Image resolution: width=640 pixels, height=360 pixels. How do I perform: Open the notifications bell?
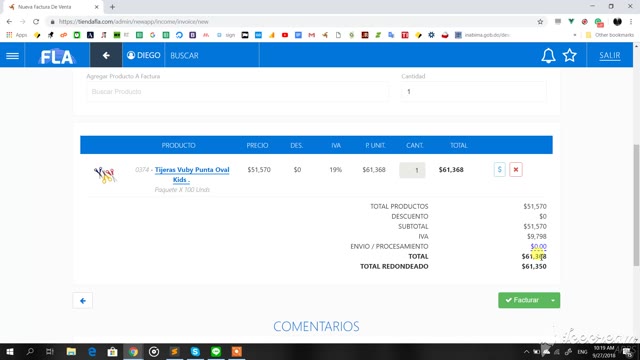[548, 56]
